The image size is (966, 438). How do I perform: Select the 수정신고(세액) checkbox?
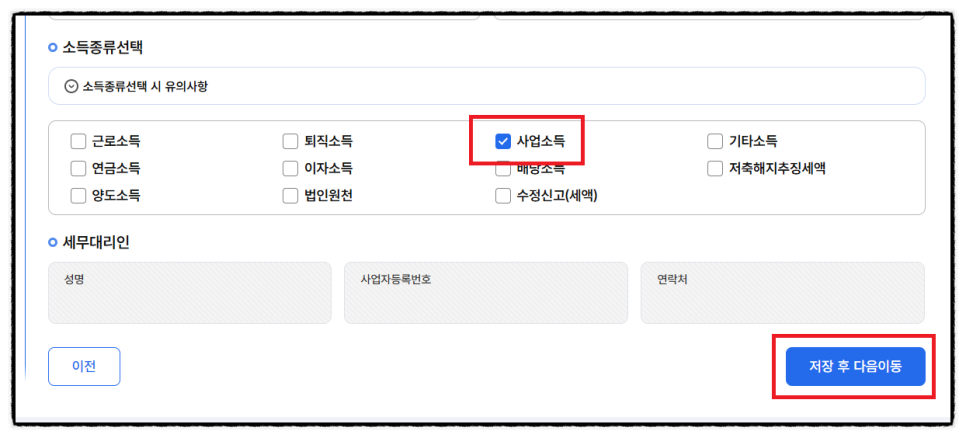click(503, 196)
